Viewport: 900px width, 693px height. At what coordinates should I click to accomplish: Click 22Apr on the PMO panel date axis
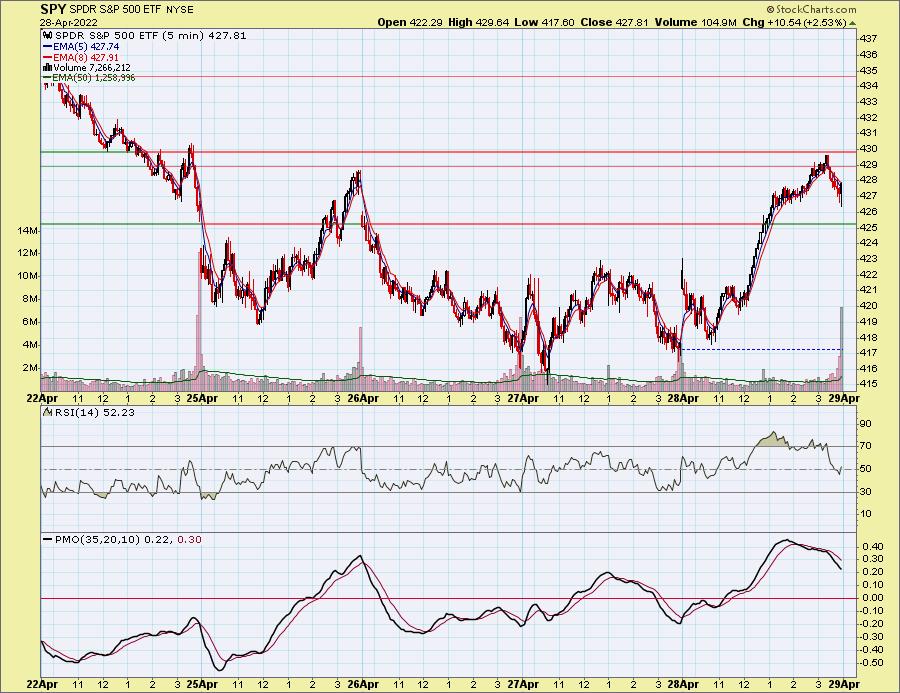(x=42, y=684)
